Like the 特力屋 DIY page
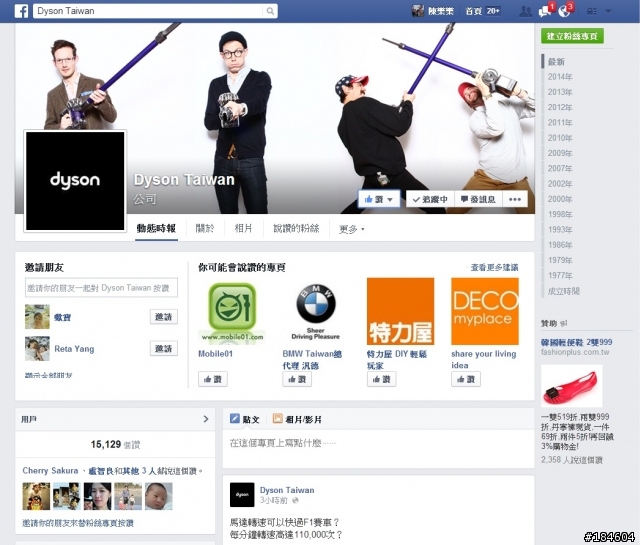Screen dimensions: 640x545 [381, 379]
